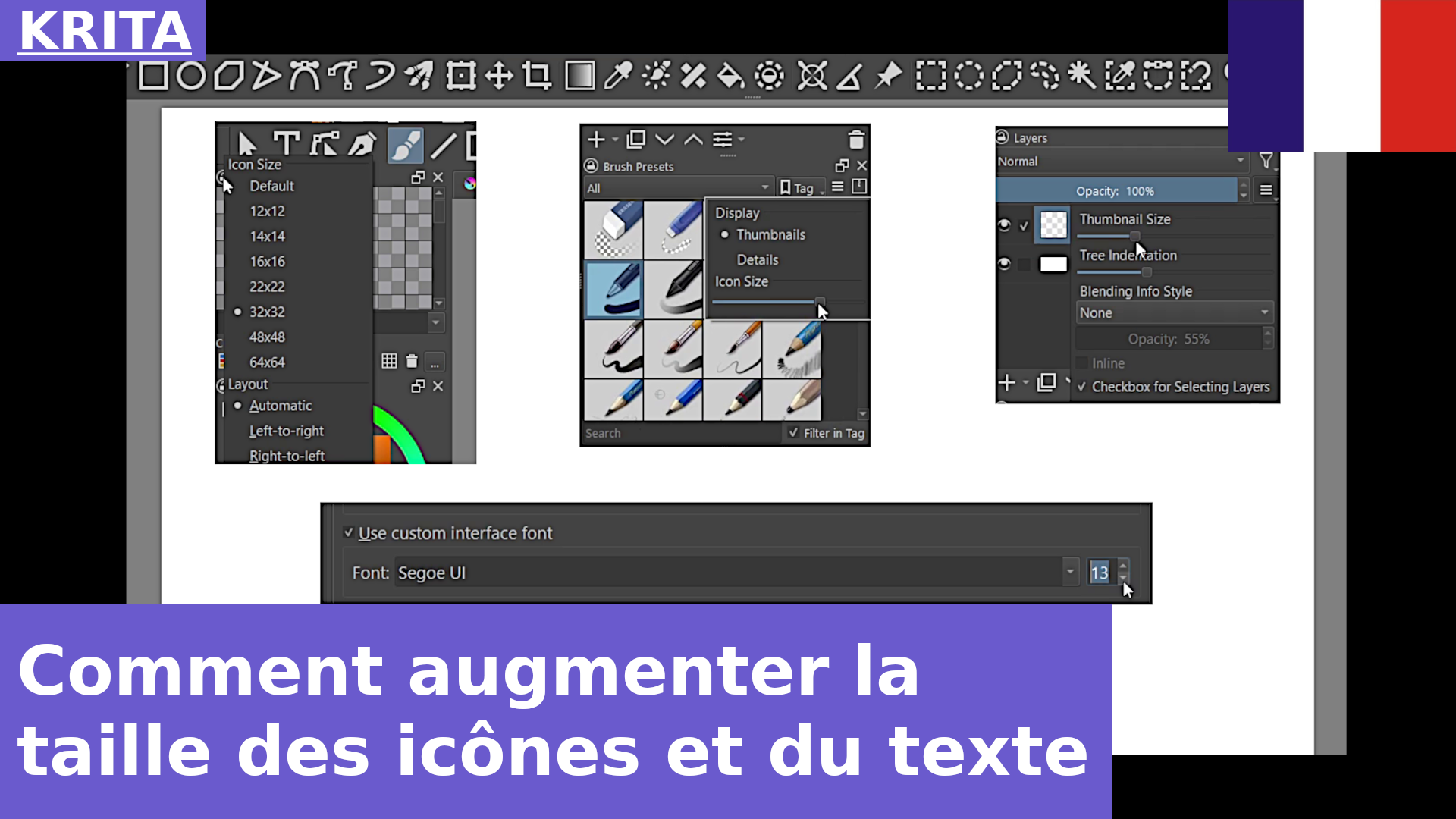Viewport: 1456px width, 819px height.
Task: Select the Polygonal Selection tool
Action: click(1006, 76)
